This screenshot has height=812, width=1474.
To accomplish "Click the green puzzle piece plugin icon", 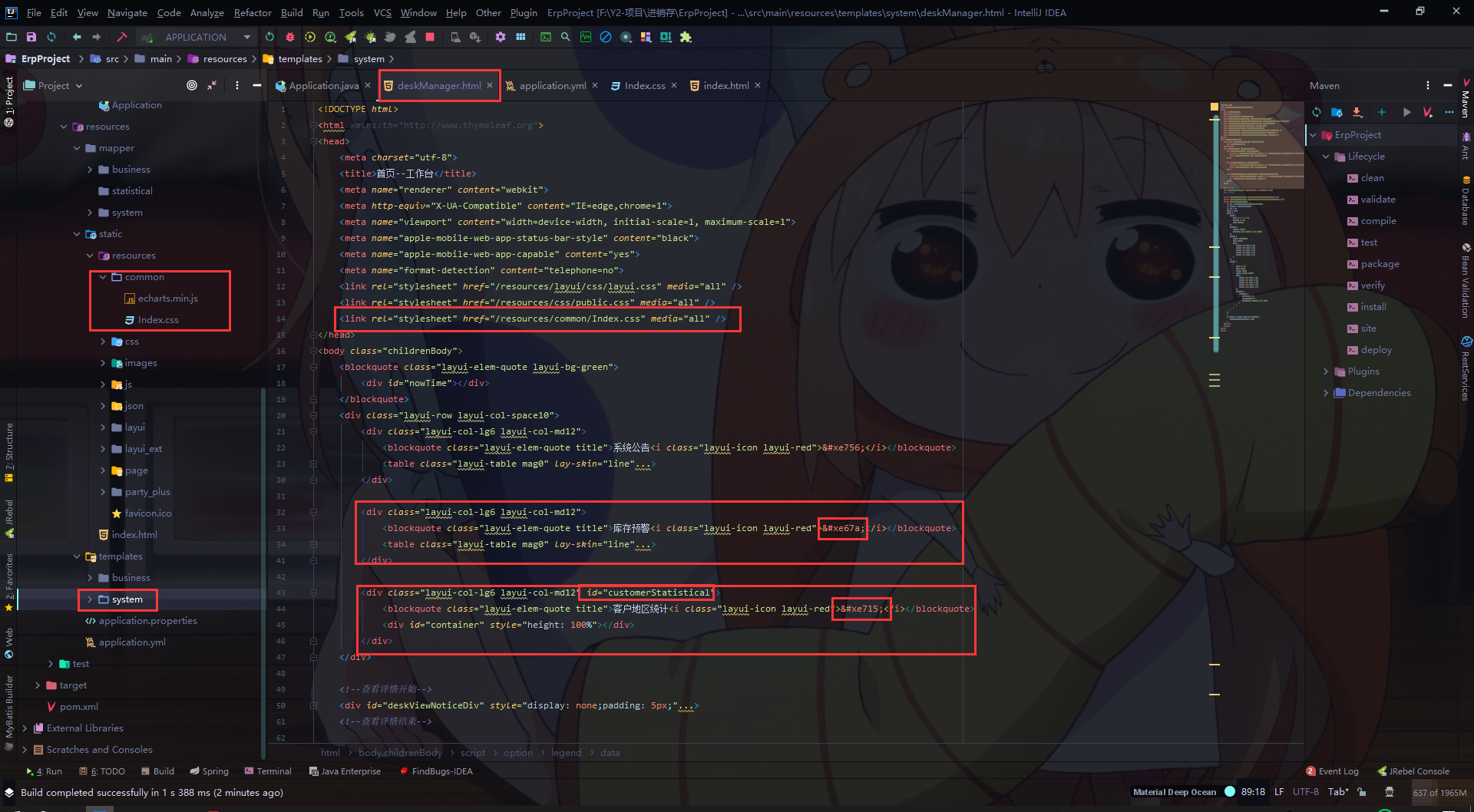I will [x=686, y=37].
